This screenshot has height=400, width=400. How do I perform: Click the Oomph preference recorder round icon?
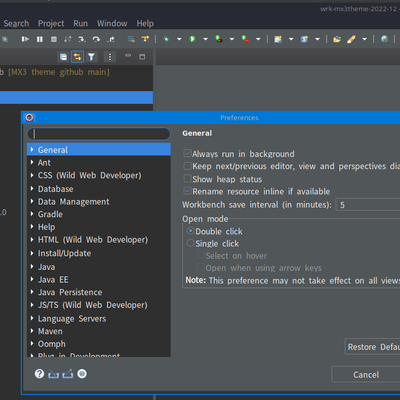point(82,374)
